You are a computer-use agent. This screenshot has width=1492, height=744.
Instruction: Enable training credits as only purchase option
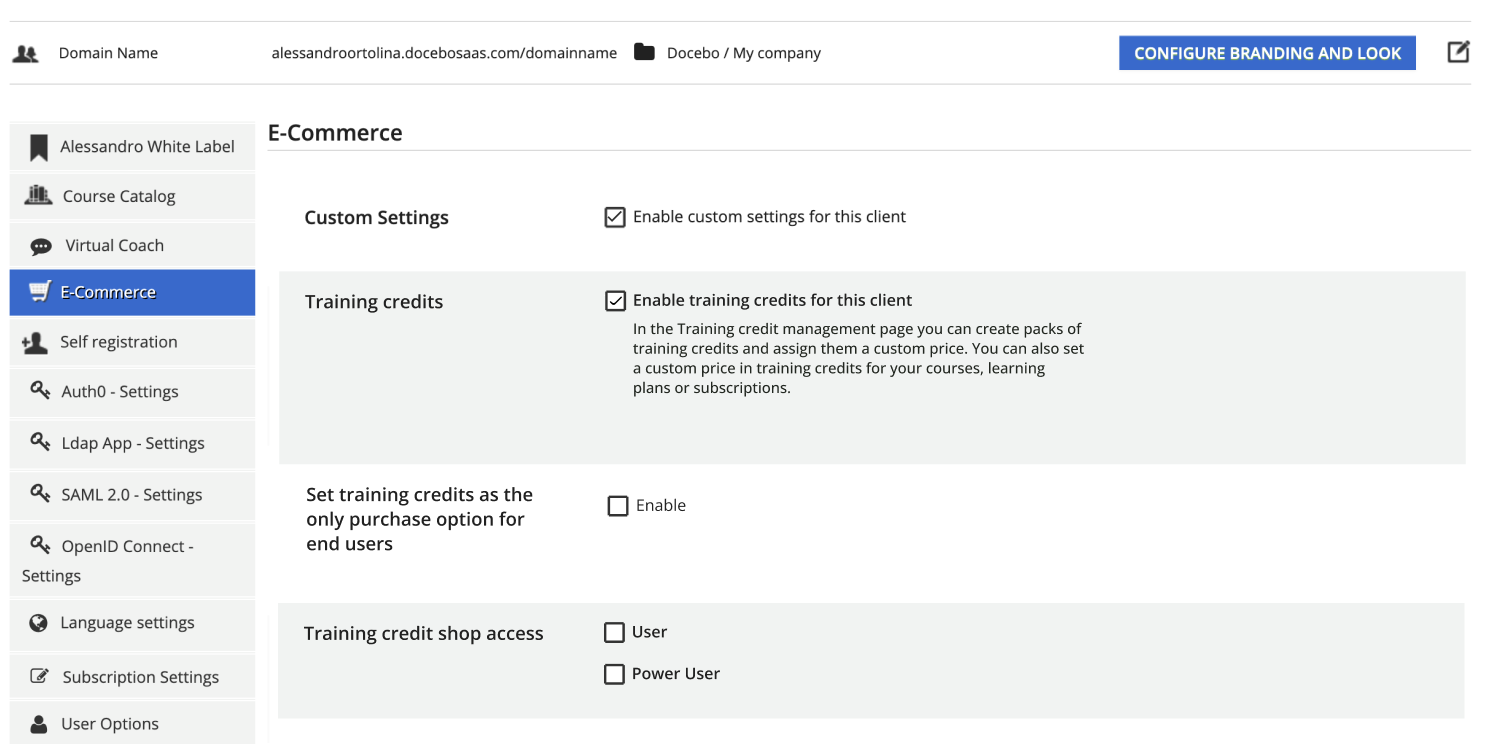click(x=618, y=506)
